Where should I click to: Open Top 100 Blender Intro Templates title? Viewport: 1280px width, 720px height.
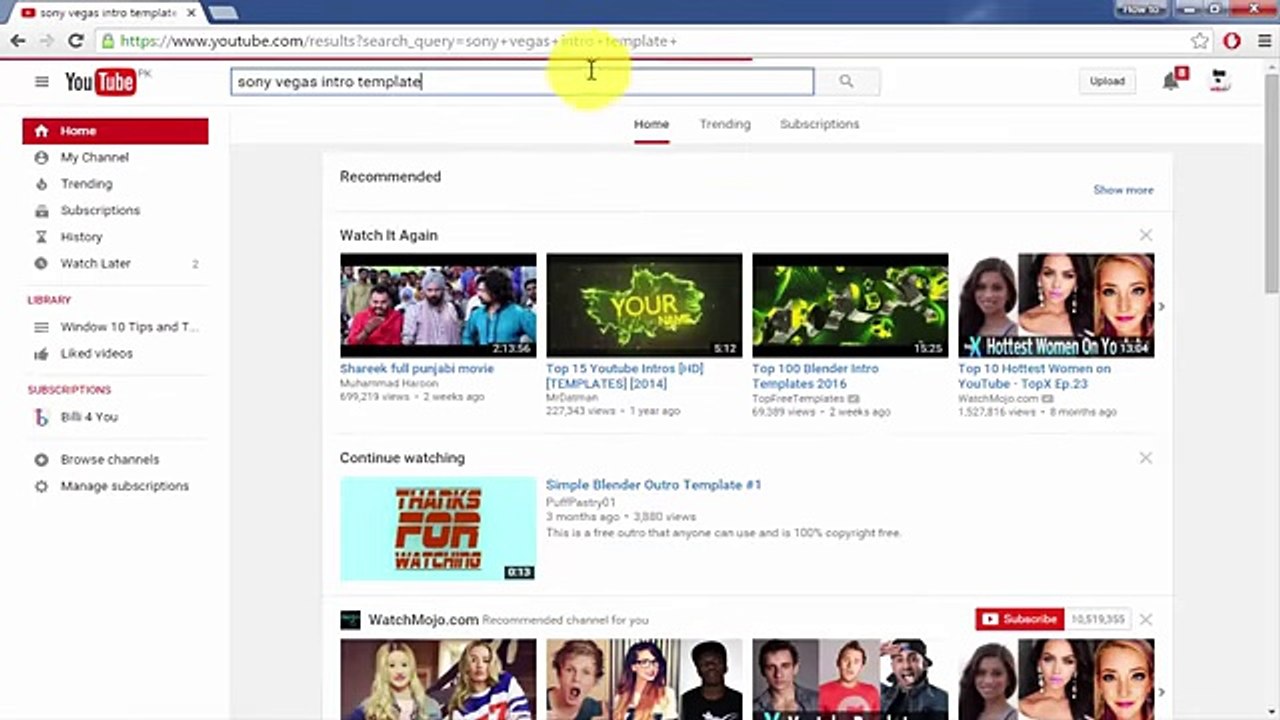coord(815,376)
